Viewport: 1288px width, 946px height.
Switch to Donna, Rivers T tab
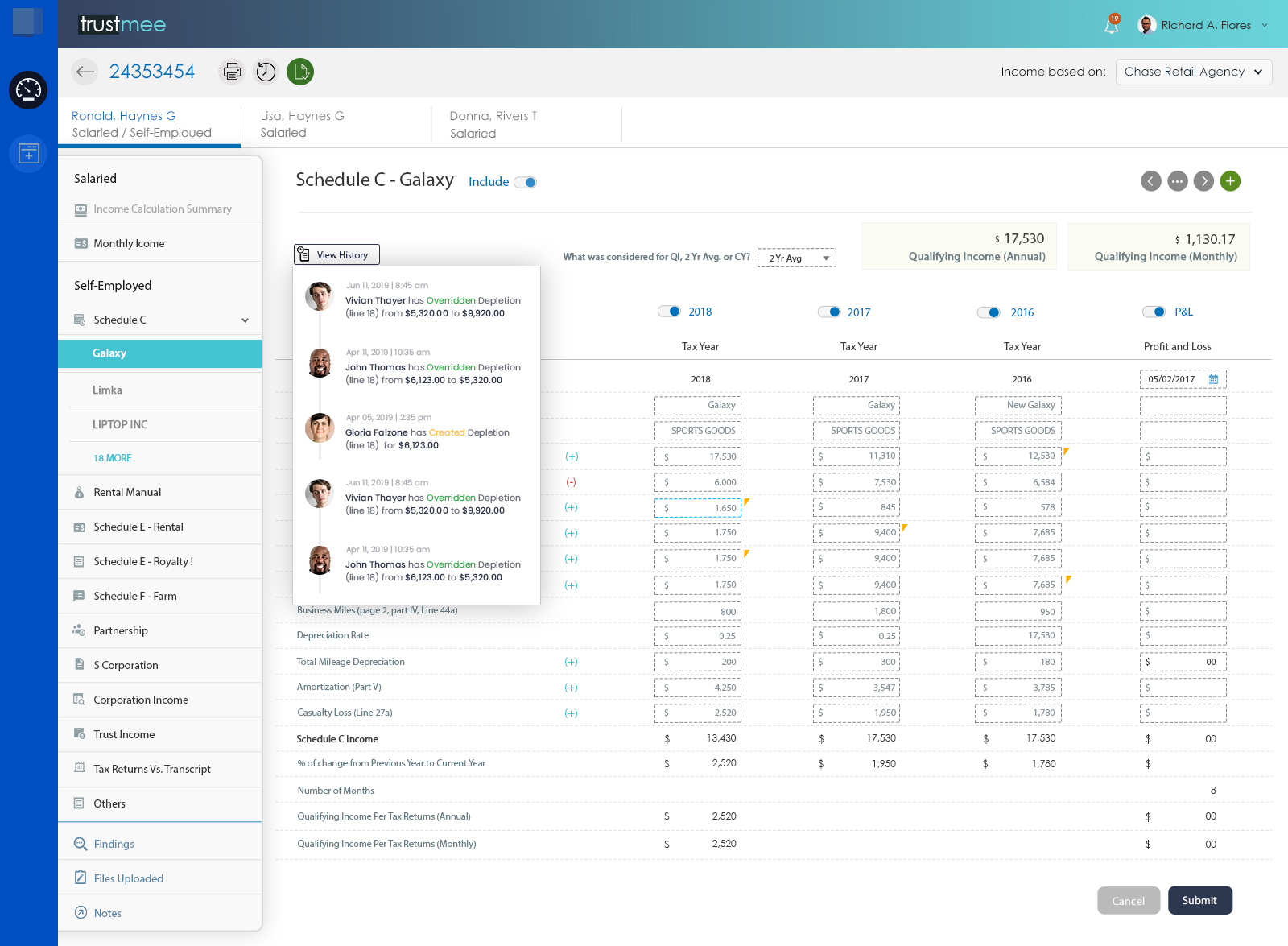(x=526, y=124)
